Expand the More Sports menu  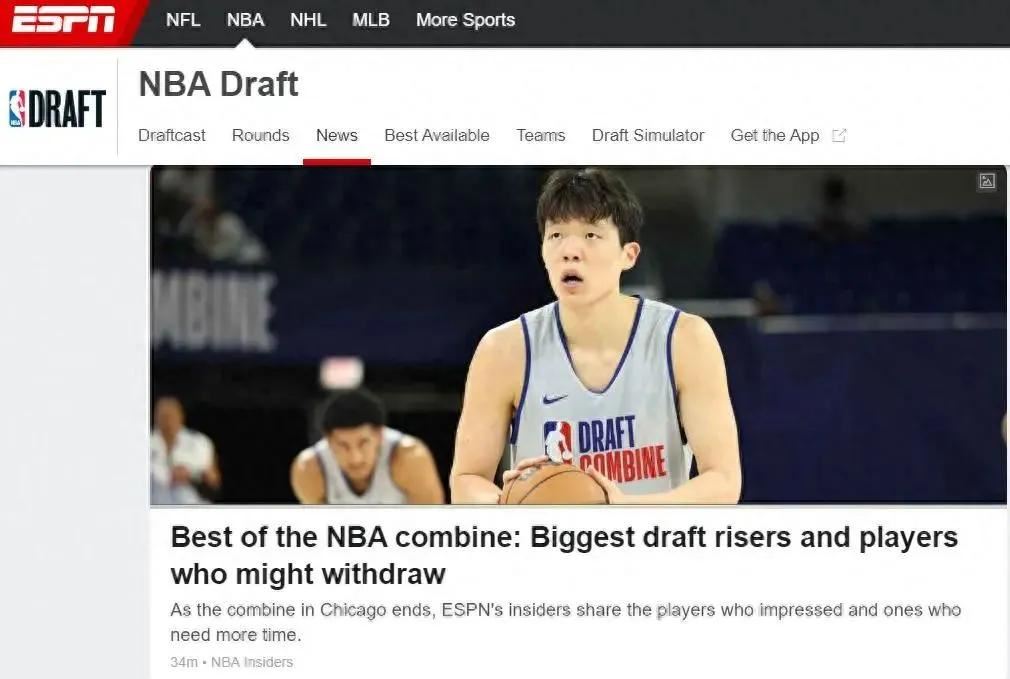coord(465,20)
